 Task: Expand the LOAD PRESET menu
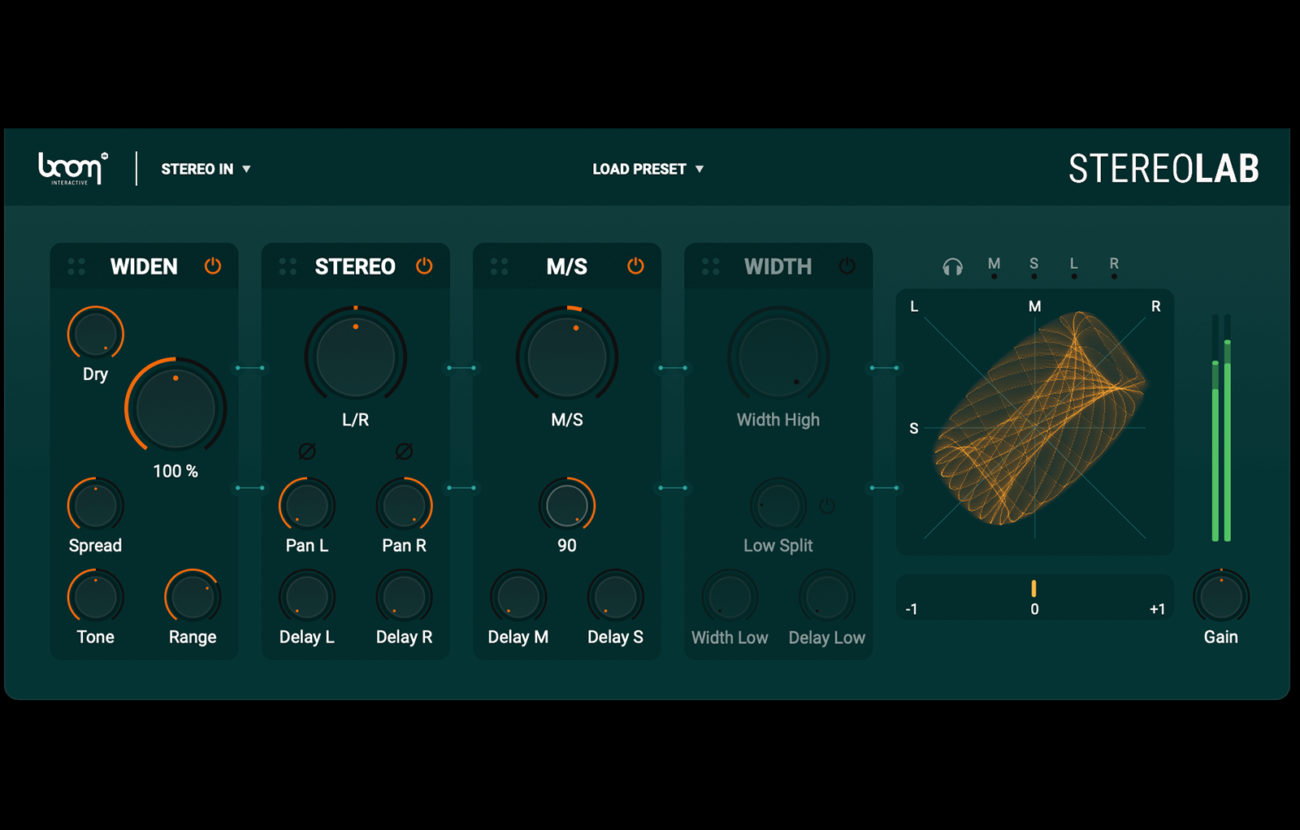click(x=648, y=169)
